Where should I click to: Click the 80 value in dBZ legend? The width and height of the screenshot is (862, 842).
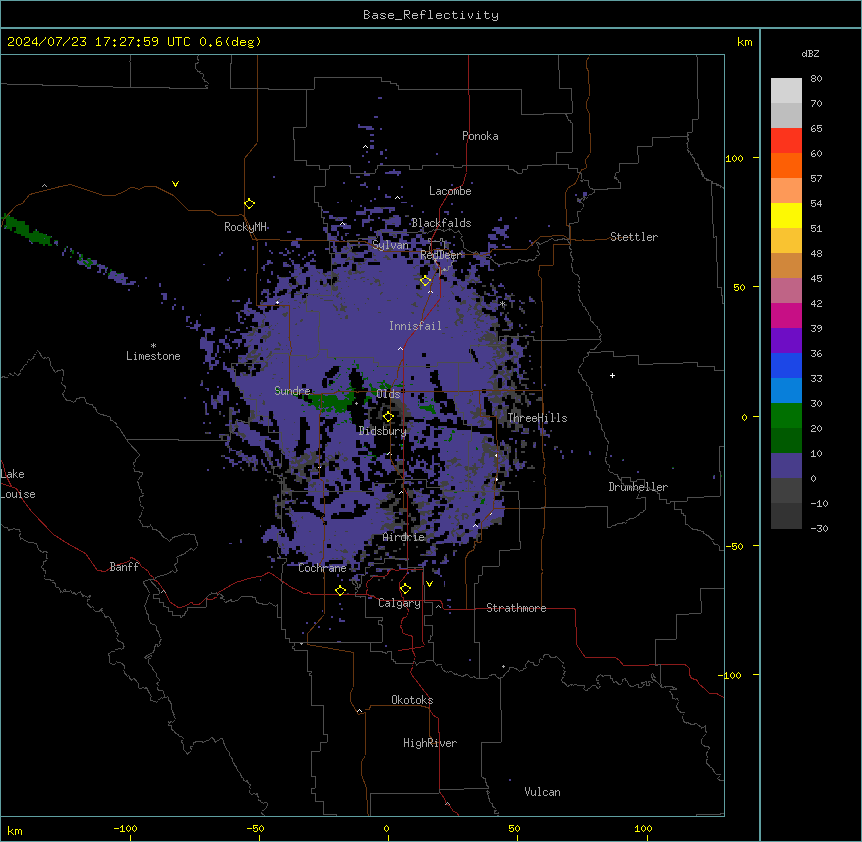[x=816, y=79]
